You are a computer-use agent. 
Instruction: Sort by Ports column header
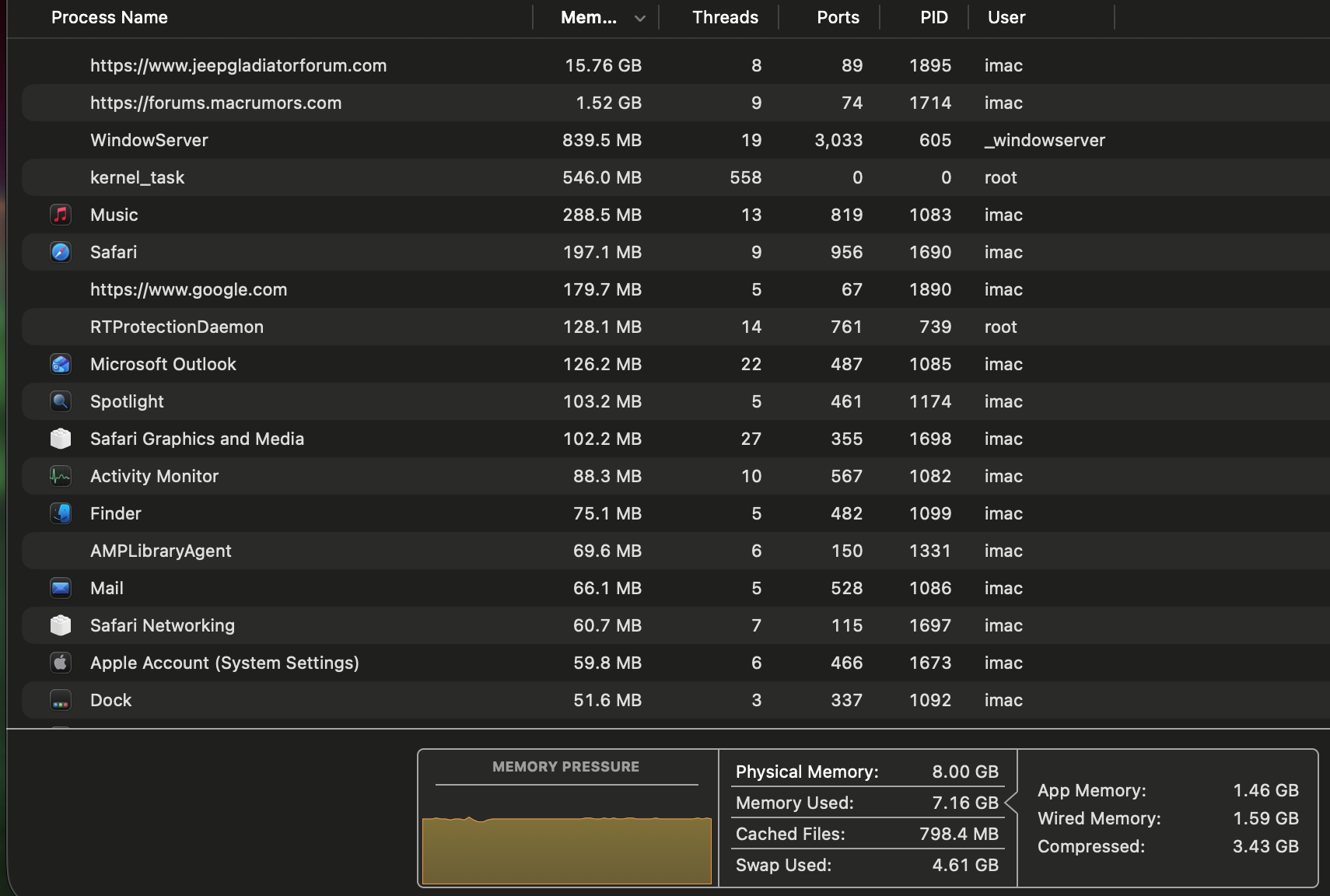pyautogui.click(x=838, y=17)
